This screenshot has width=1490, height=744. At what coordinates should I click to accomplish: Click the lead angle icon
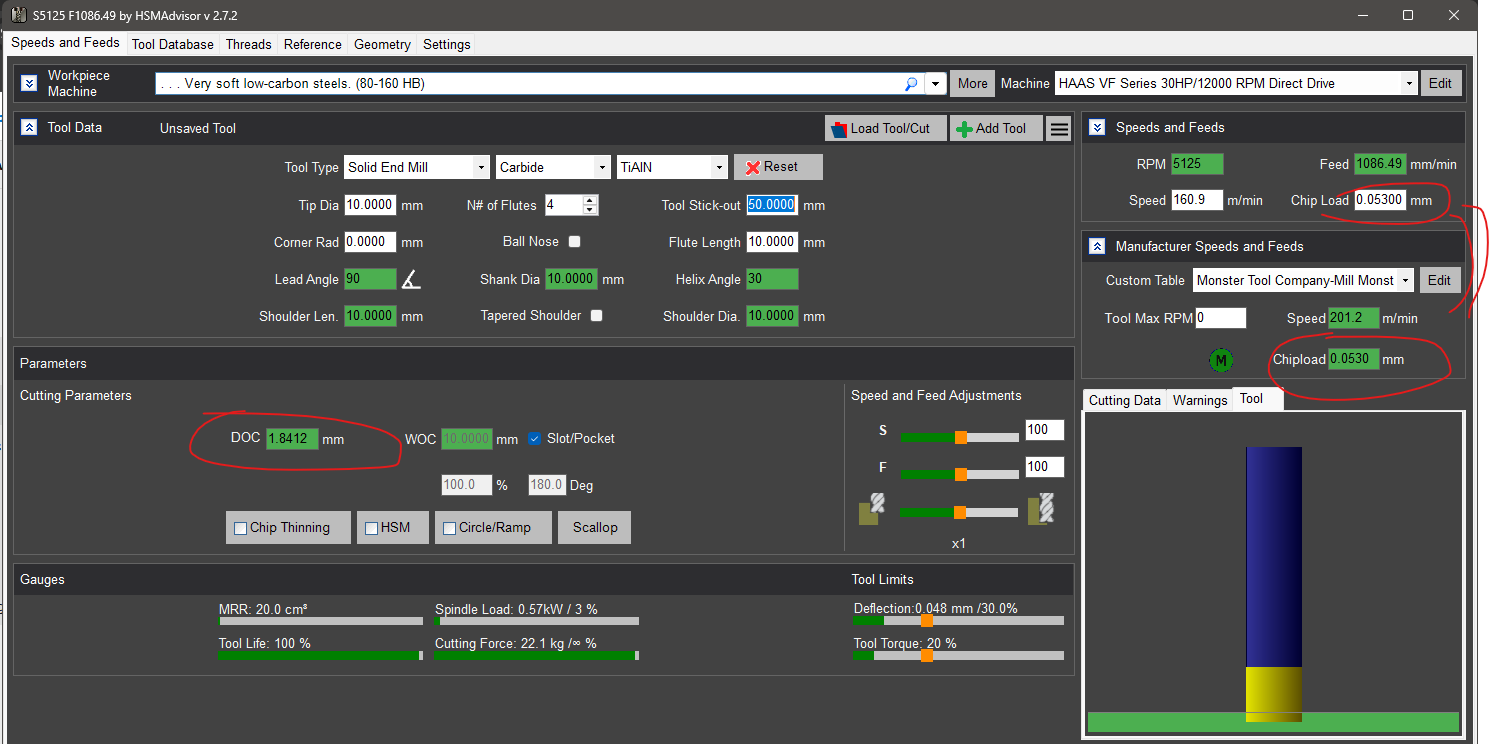pyautogui.click(x=411, y=280)
